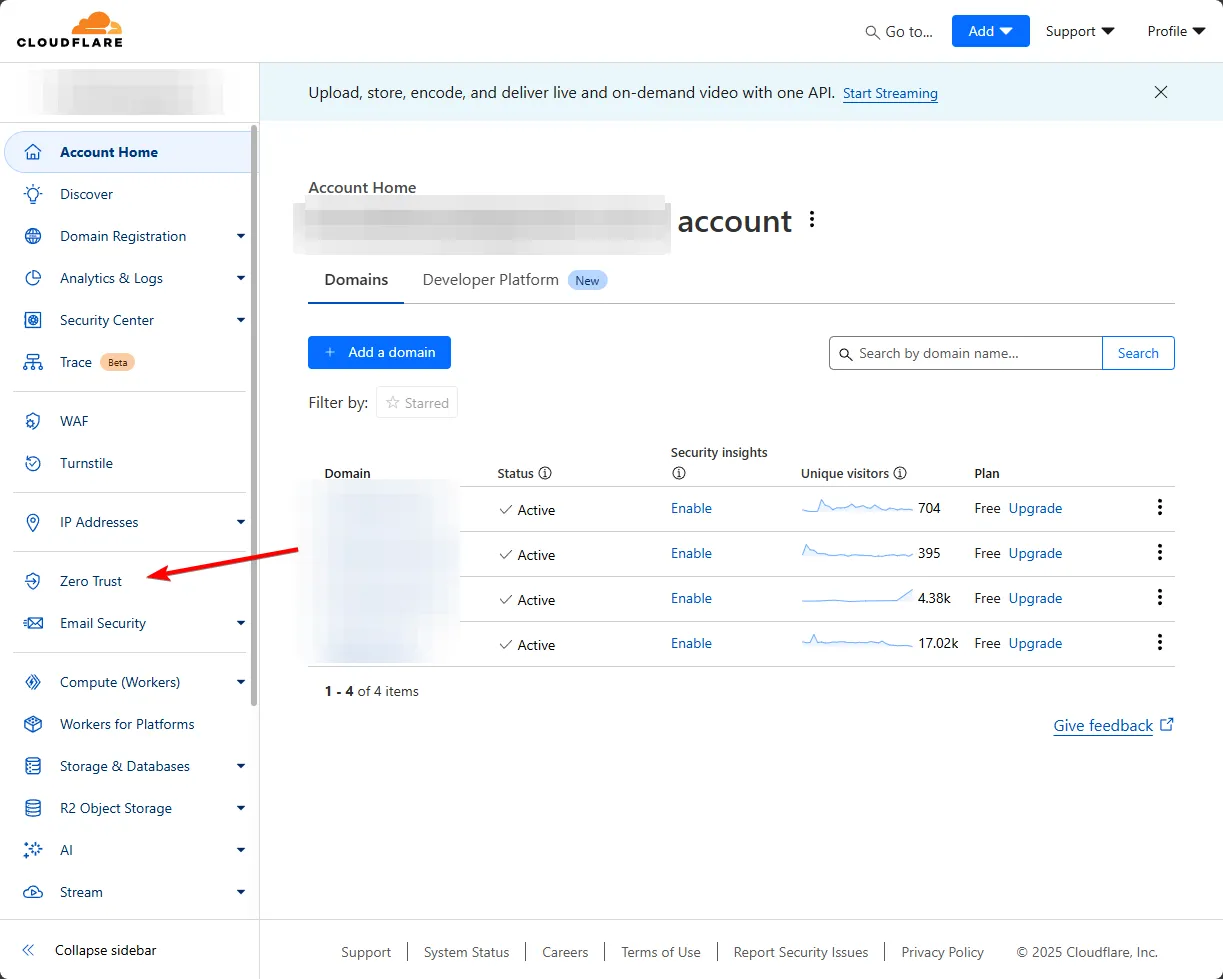Expand the Storage & Databases submenu
Viewport: 1223px width, 979px height.
[x=241, y=766]
